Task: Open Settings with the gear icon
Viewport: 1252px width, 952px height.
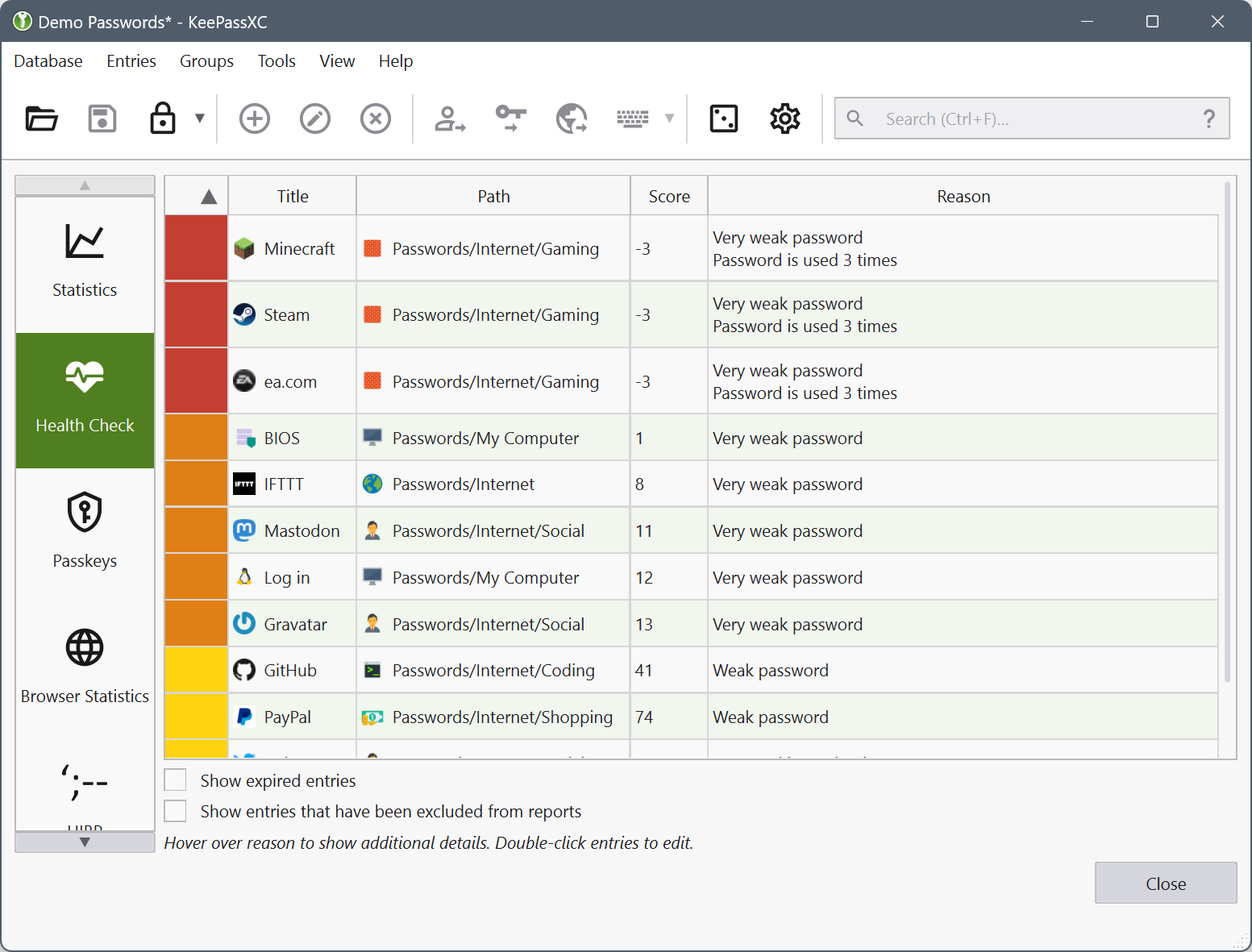Action: point(784,118)
